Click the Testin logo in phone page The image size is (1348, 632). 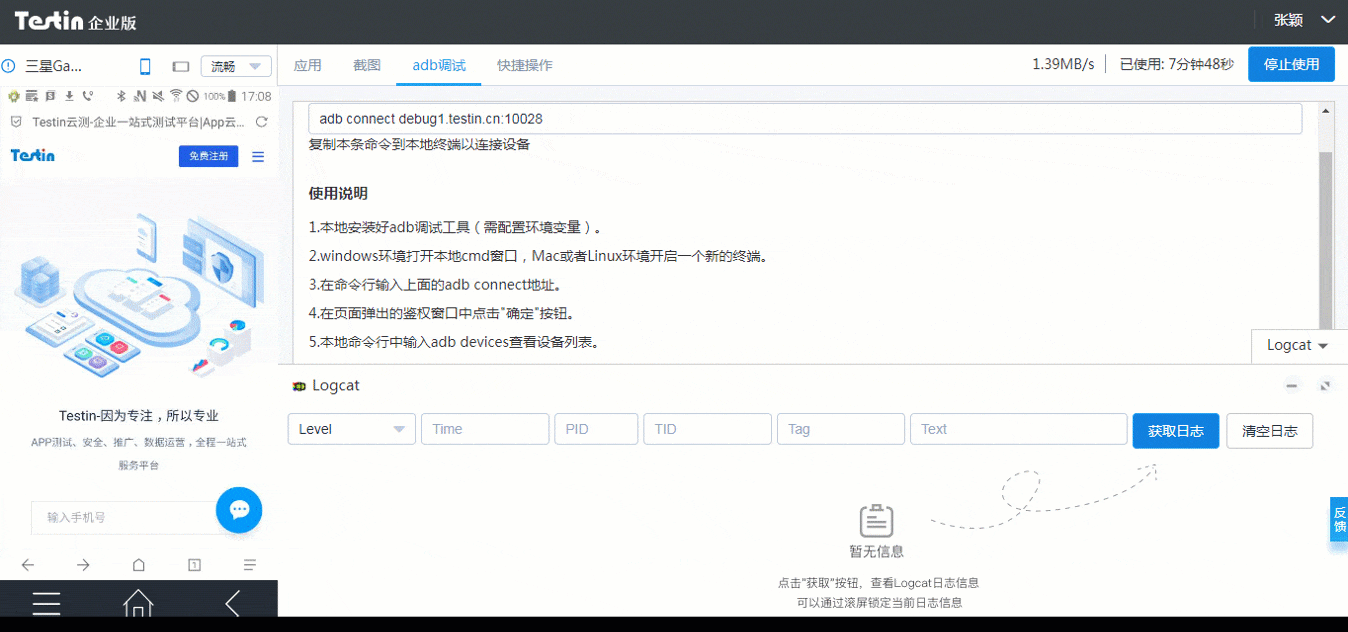click(32, 156)
